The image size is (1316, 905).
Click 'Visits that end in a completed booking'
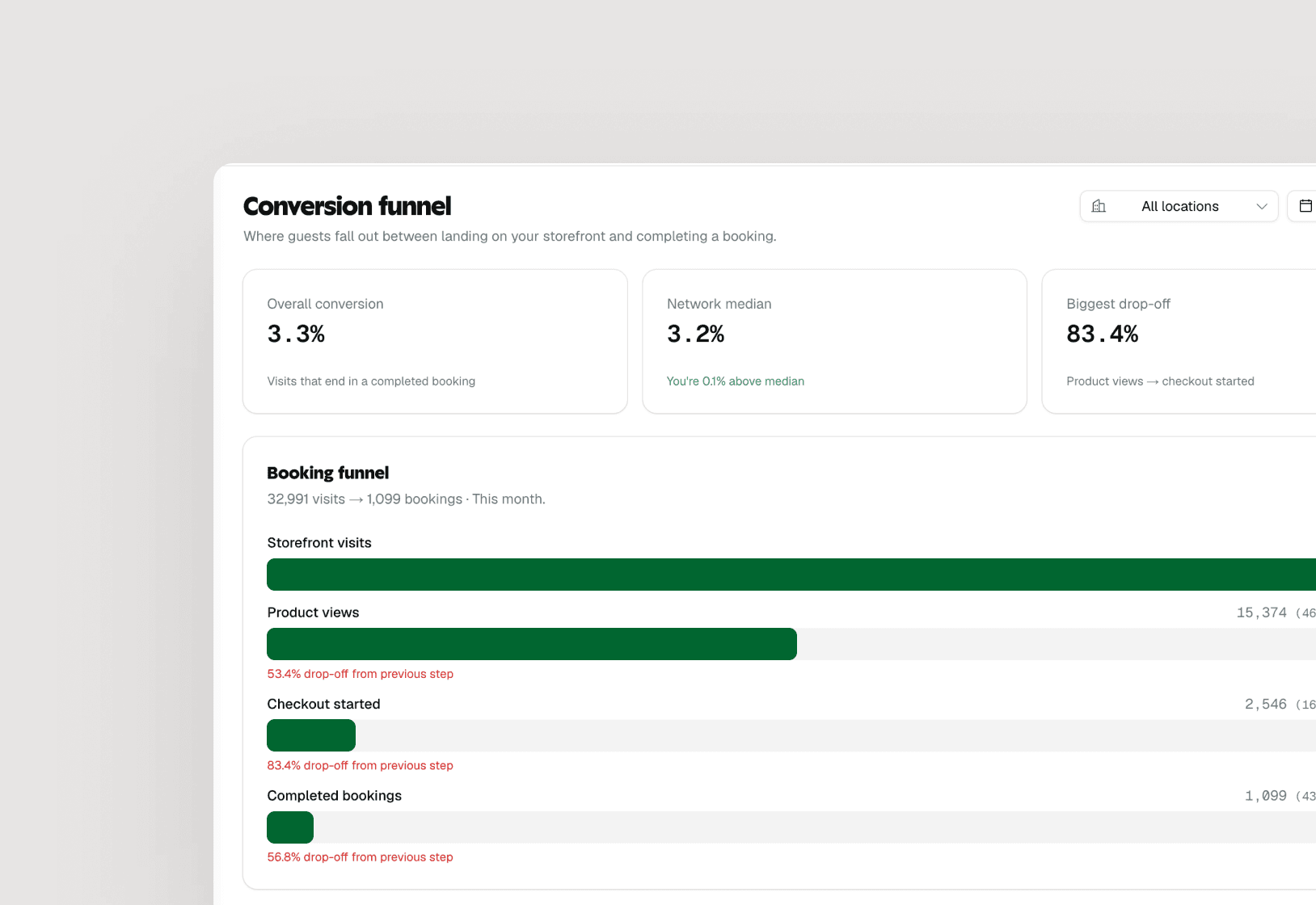coord(371,381)
